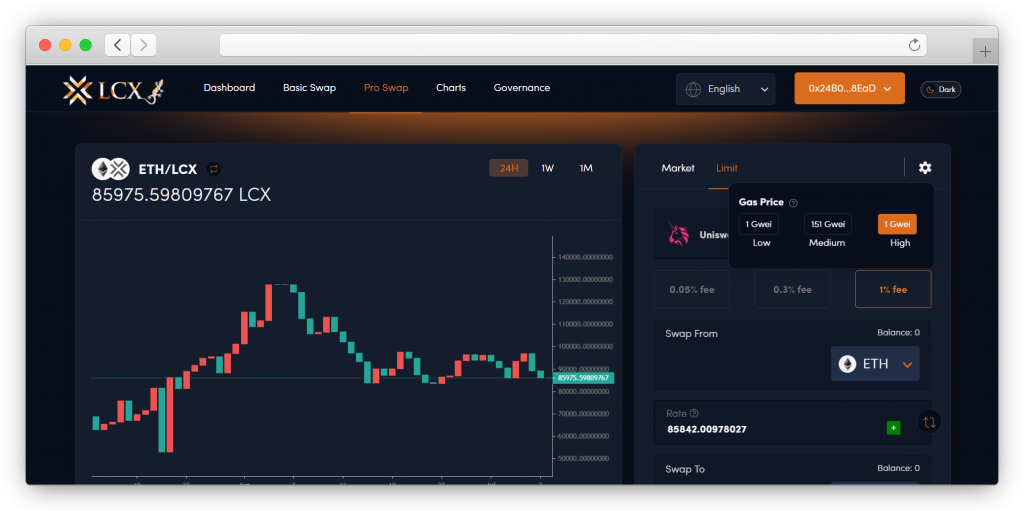1024x511 pixels.
Task: Click the globe language icon
Action: click(694, 89)
